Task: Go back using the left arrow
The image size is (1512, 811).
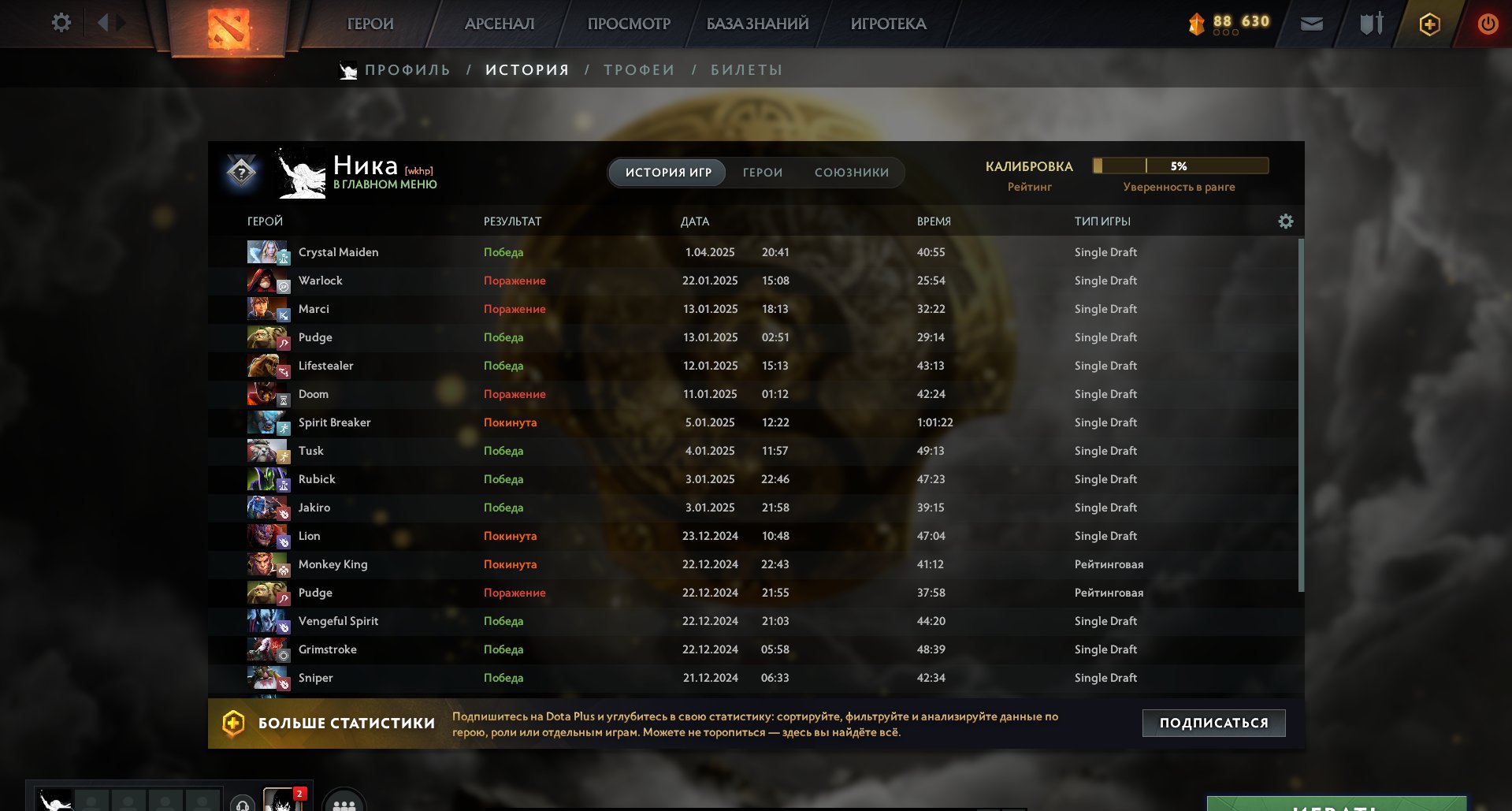Action: pos(102,23)
